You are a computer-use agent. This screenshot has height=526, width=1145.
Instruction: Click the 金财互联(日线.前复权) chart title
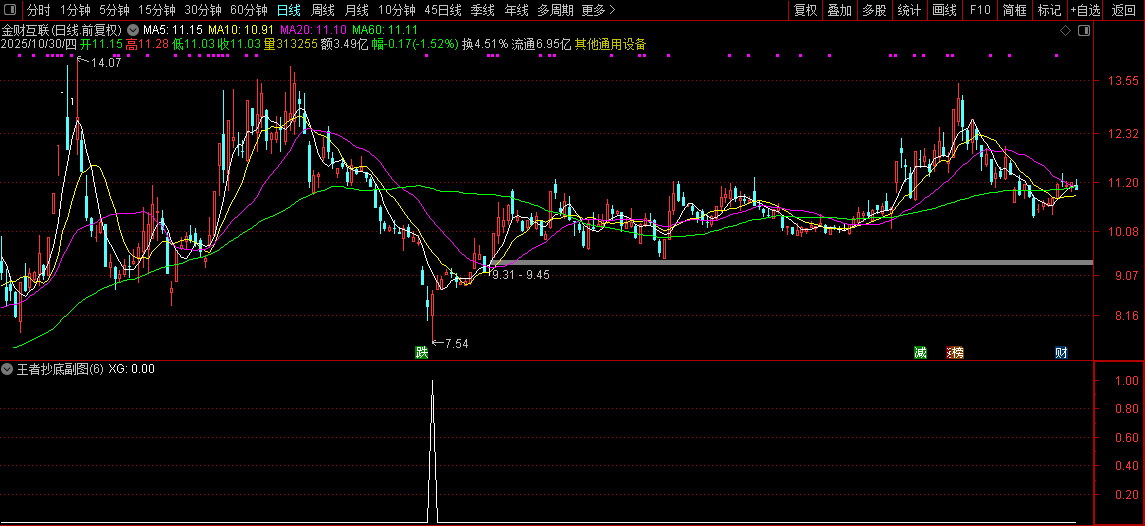point(61,31)
